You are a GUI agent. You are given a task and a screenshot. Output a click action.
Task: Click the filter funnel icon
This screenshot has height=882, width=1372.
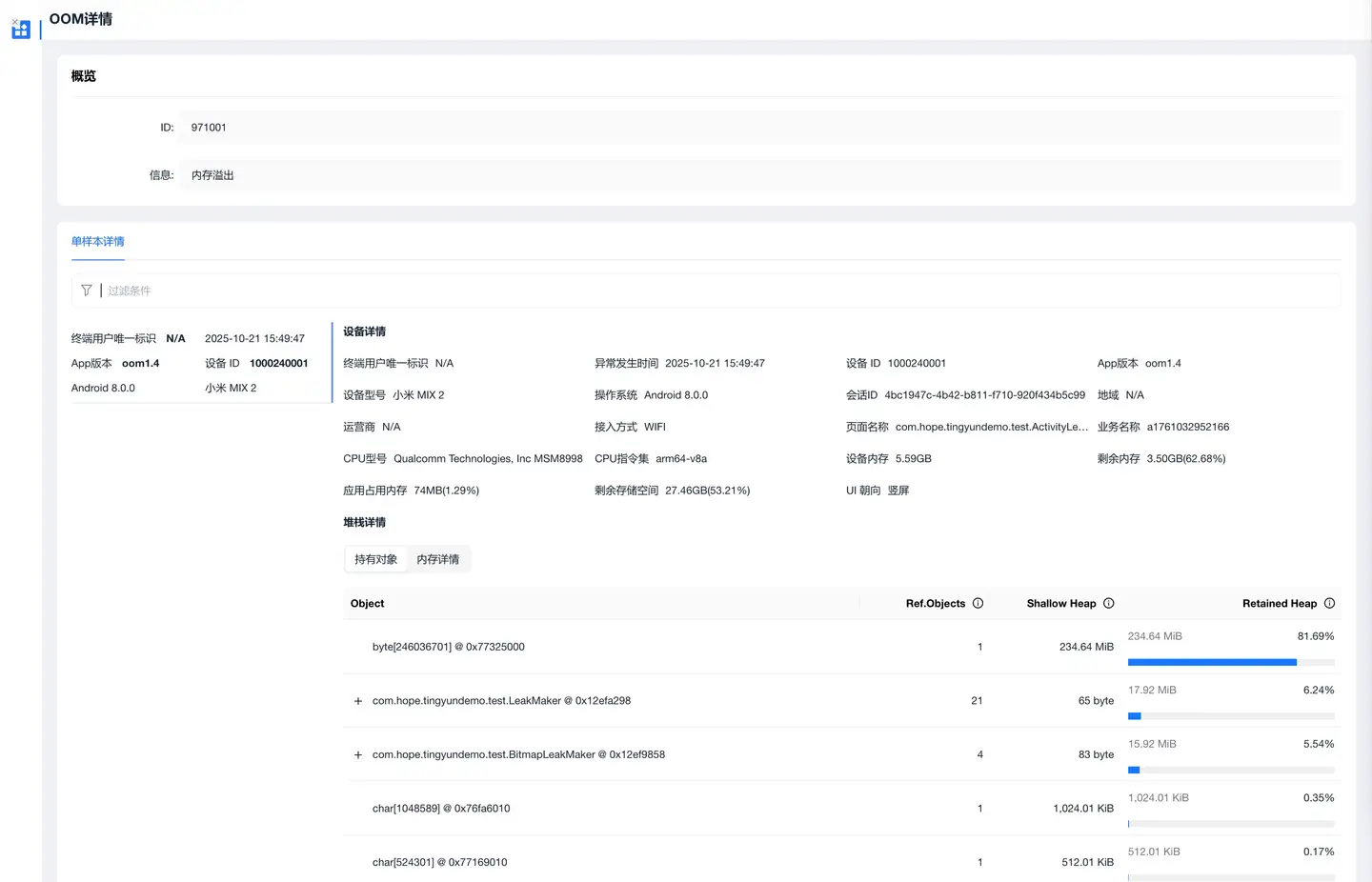point(87,291)
